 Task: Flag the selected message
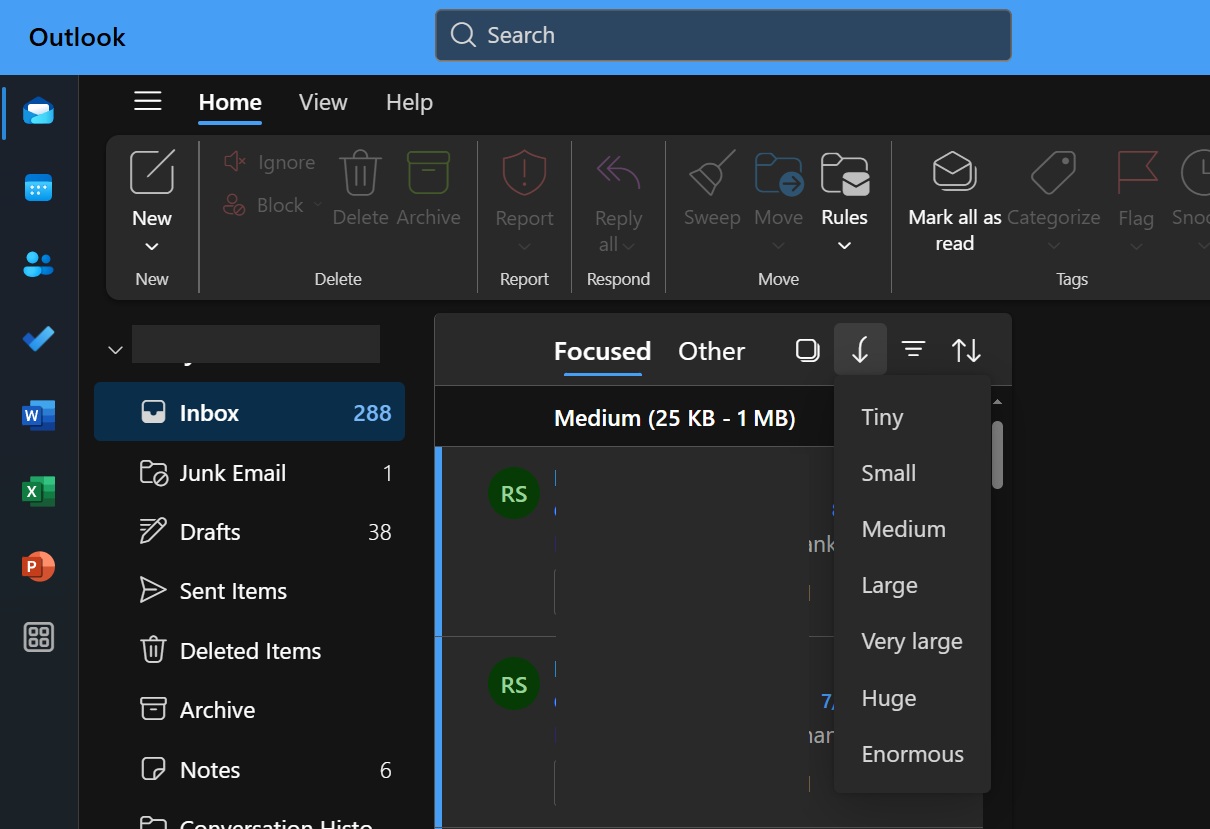(x=1136, y=189)
